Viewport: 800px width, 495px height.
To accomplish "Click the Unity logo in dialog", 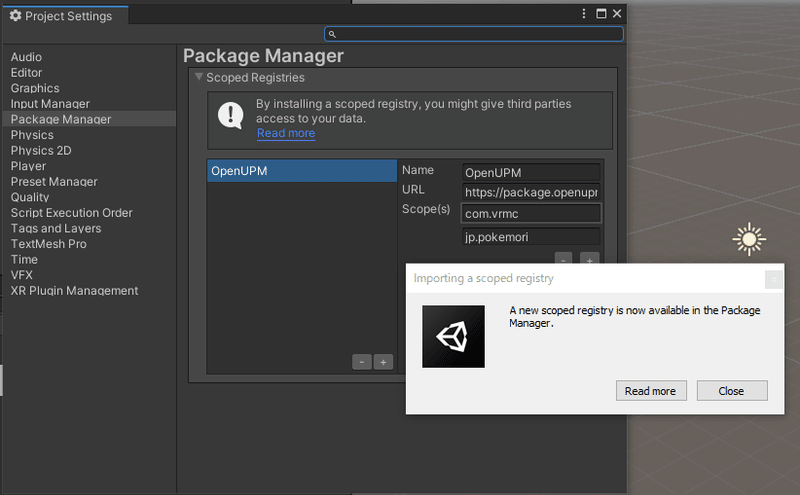I will [453, 336].
